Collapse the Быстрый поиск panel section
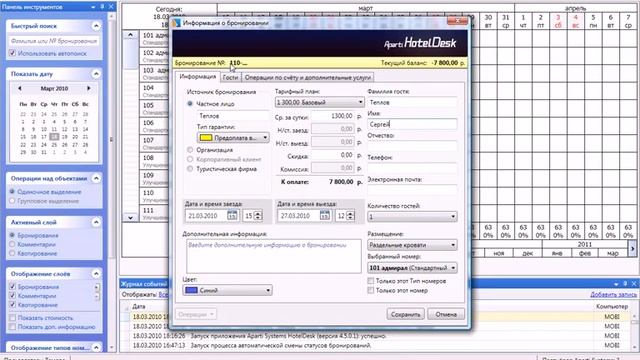640x360 pixels. 96,26
